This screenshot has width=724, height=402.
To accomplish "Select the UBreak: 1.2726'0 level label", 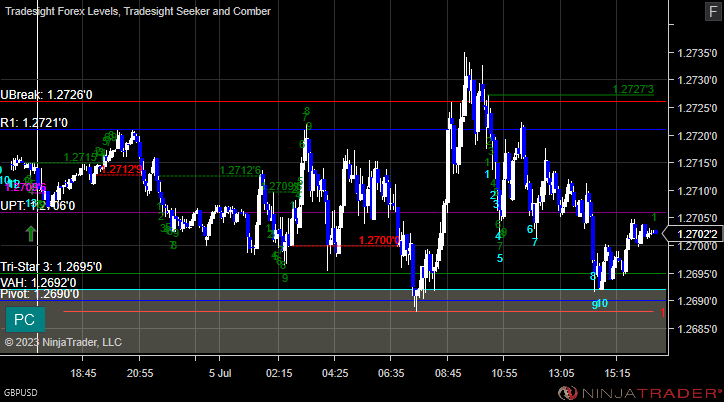I will pos(46,95).
